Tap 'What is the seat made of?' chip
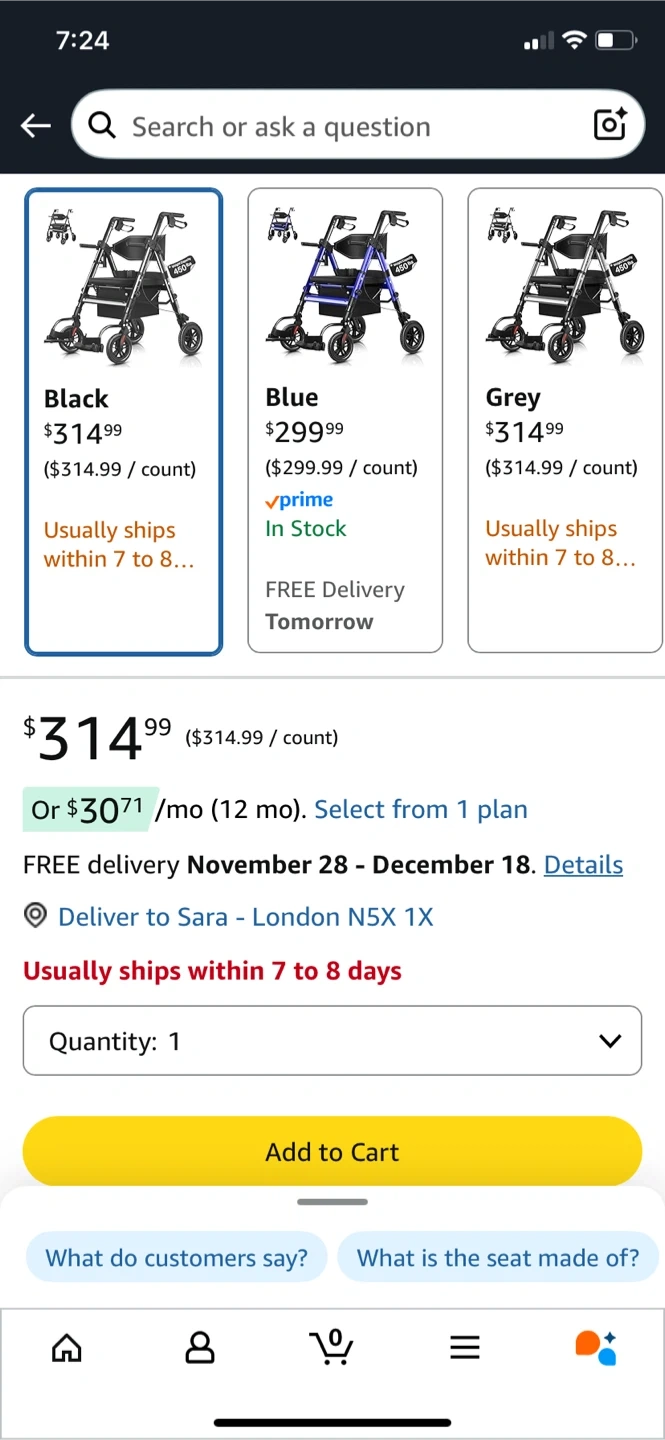The height and width of the screenshot is (1440, 665). 497,1257
